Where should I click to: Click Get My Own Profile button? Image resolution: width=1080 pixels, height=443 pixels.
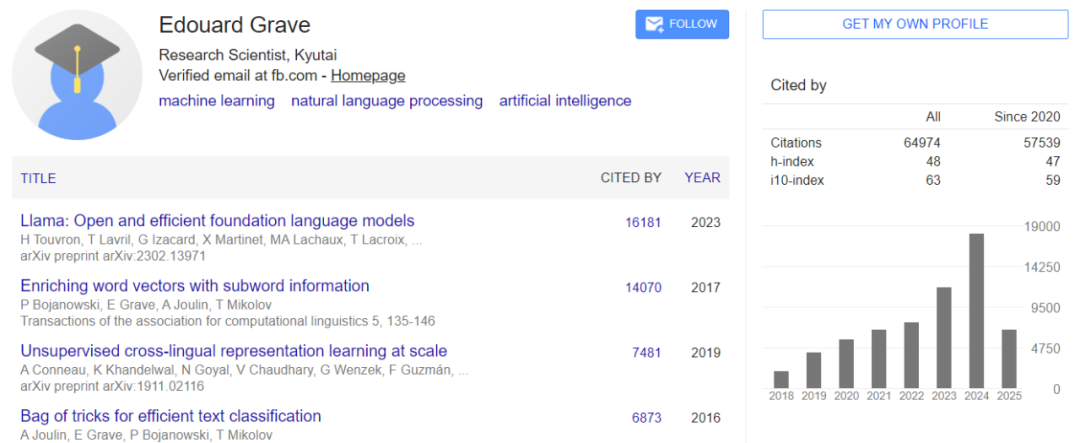(915, 24)
